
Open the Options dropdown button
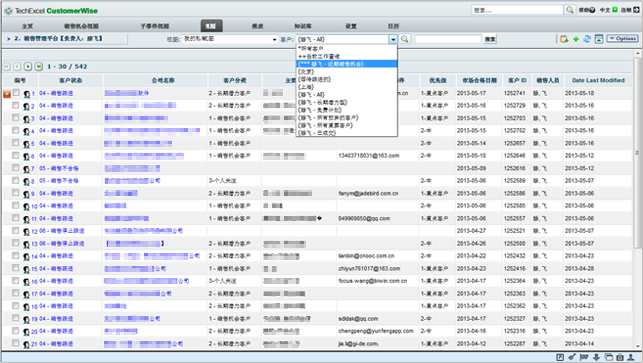[622, 39]
